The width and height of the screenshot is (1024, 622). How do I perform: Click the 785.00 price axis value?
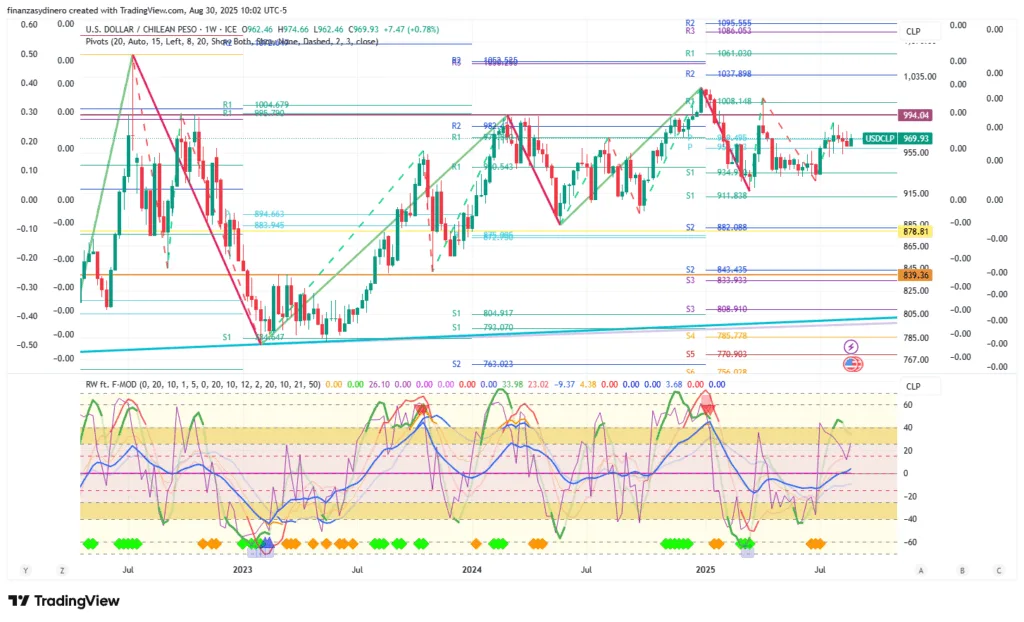pyautogui.click(x=916, y=338)
